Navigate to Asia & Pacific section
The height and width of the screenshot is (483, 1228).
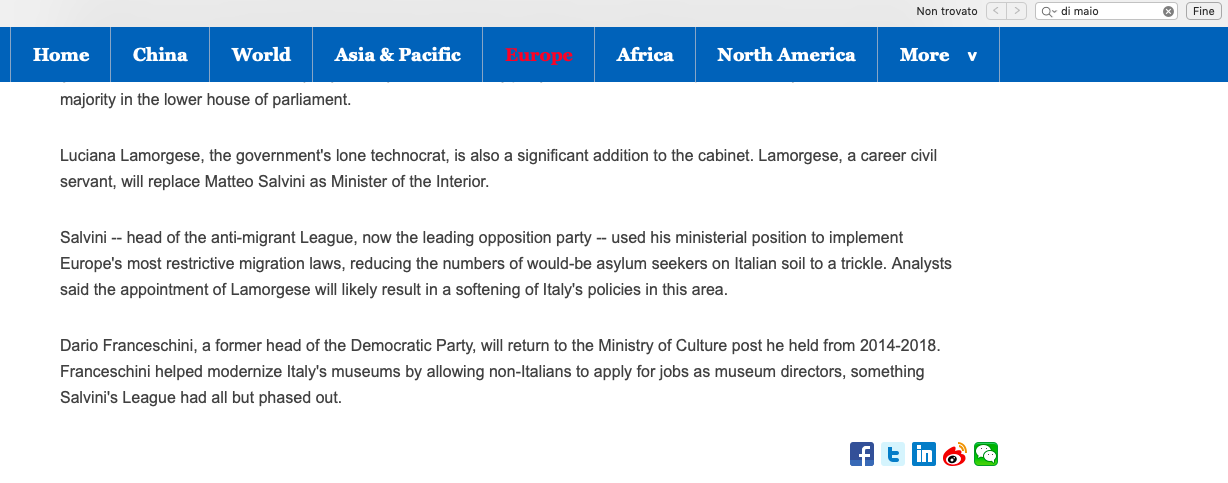click(x=398, y=55)
